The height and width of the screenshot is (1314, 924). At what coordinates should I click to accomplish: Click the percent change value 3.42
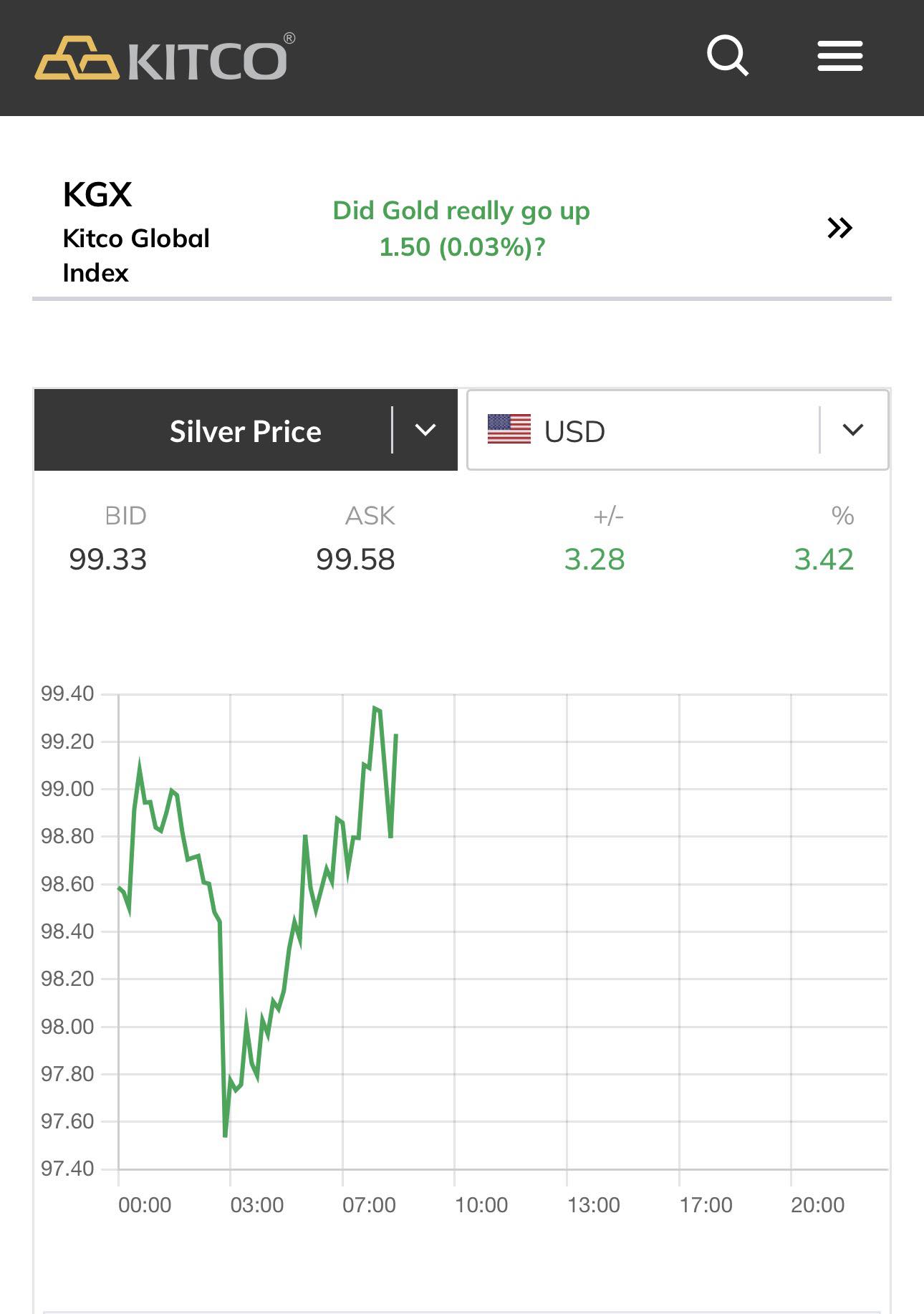point(824,560)
